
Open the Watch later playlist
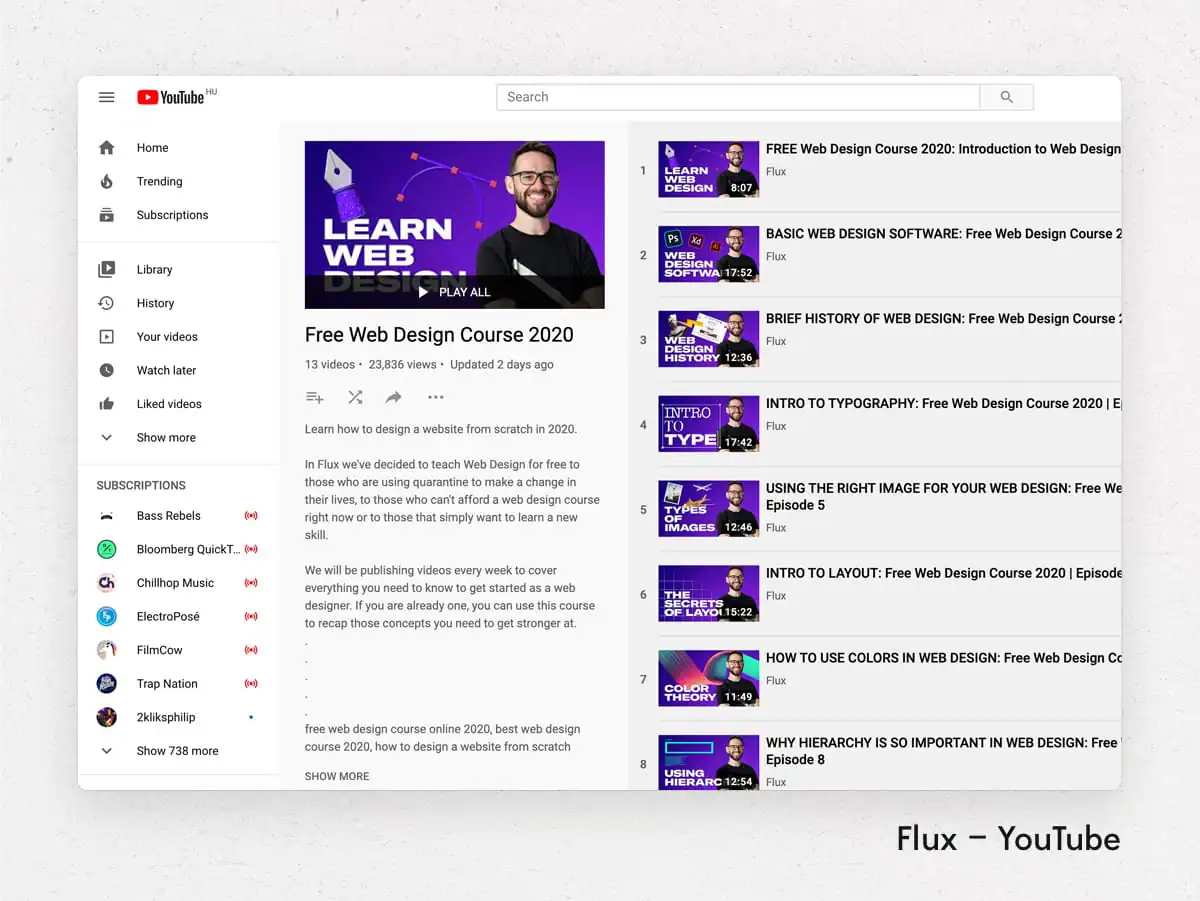(x=166, y=370)
